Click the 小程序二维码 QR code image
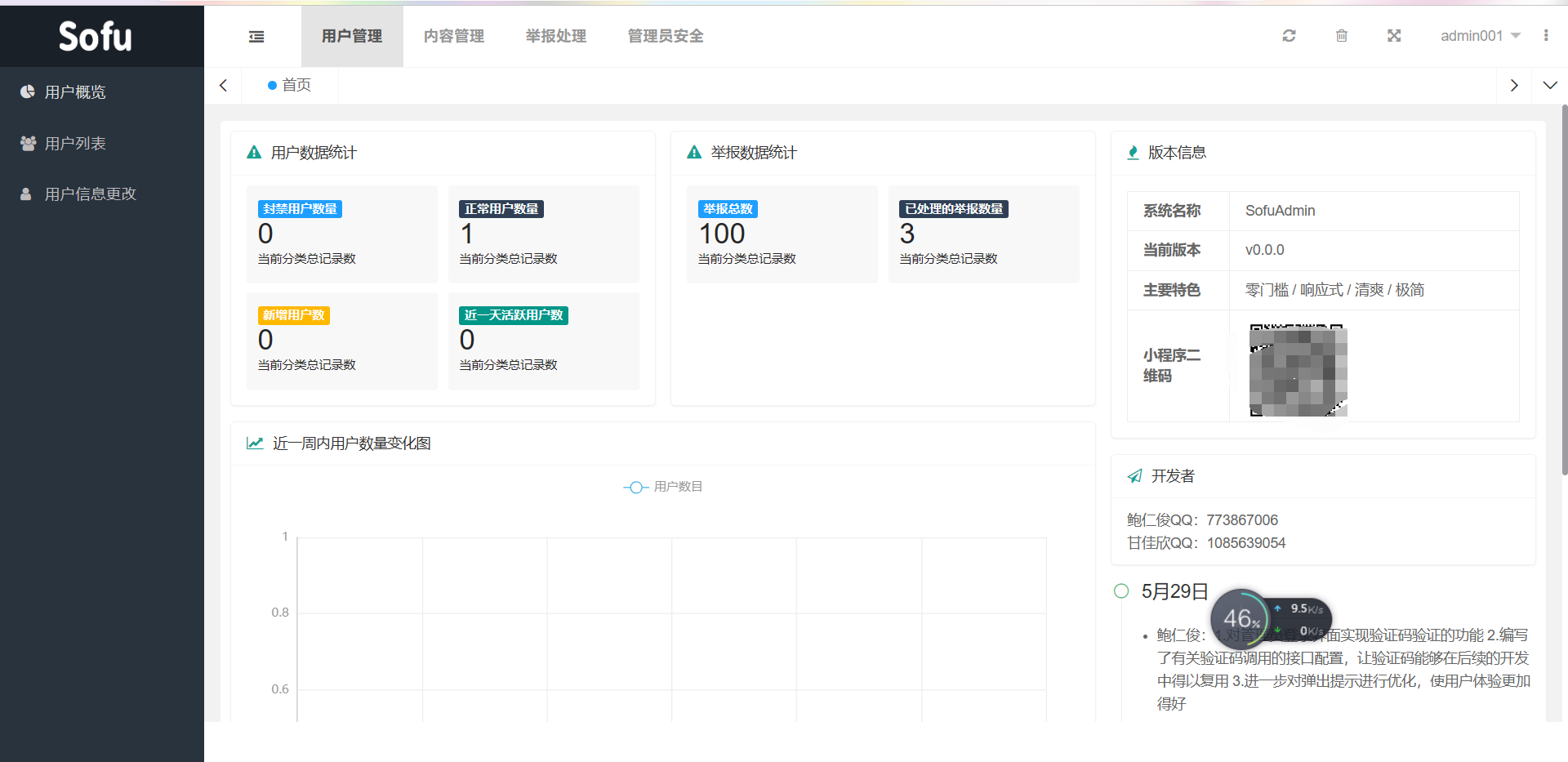 tap(1298, 371)
